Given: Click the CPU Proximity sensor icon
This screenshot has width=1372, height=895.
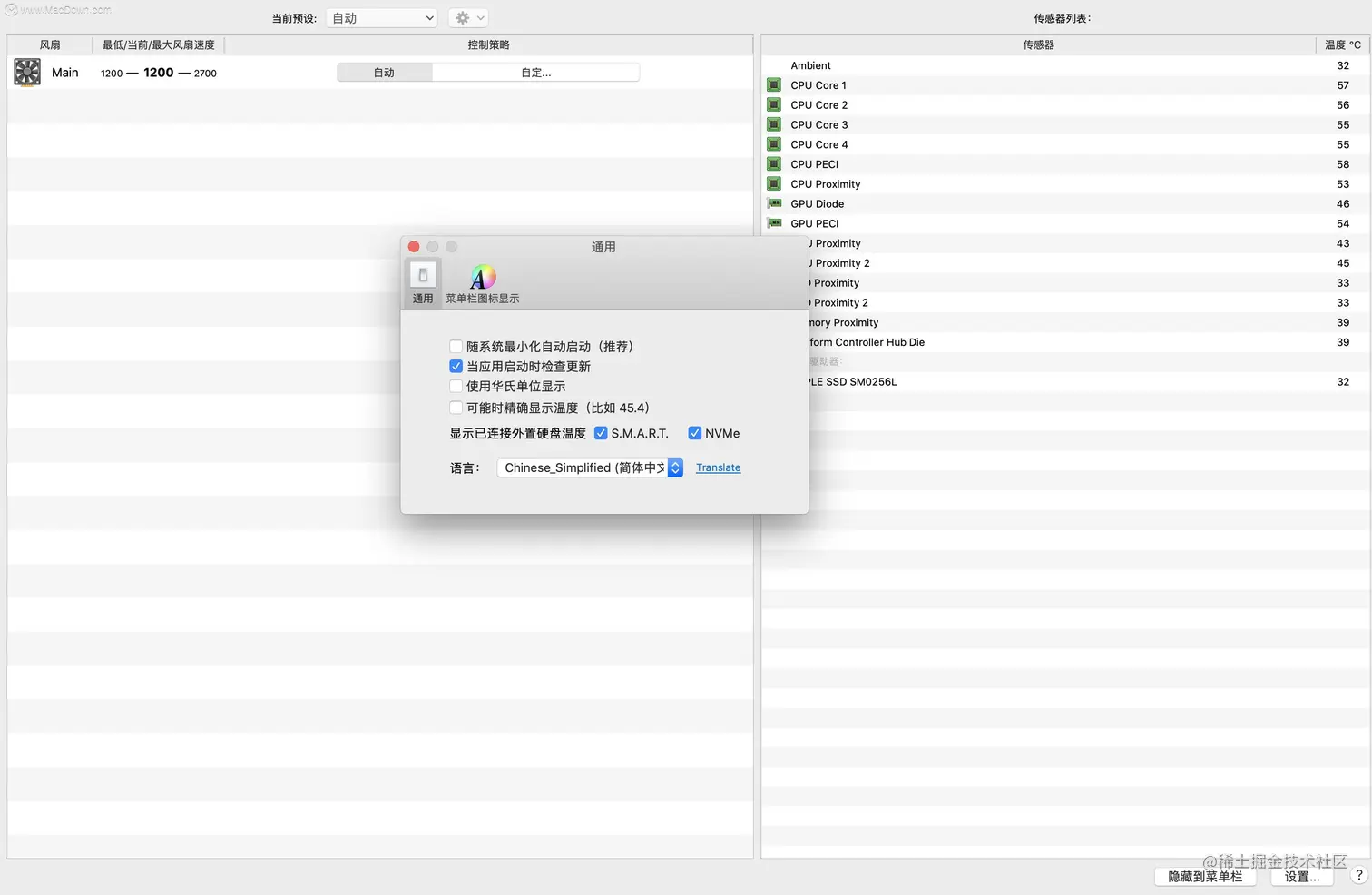Looking at the screenshot, I should click(x=774, y=183).
